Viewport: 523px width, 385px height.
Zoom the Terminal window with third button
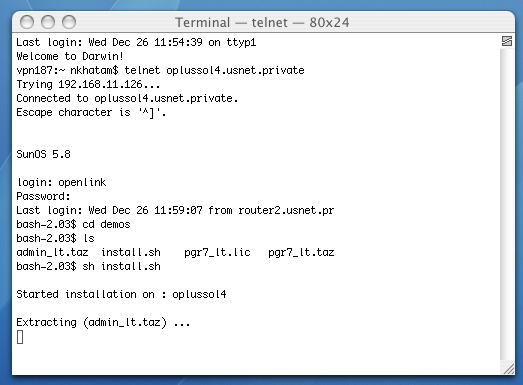[x=69, y=22]
